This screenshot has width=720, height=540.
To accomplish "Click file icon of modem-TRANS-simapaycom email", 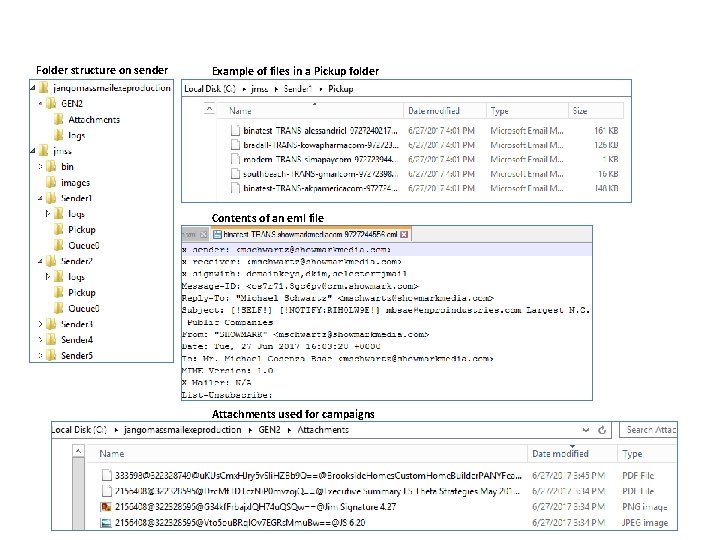I will point(235,159).
